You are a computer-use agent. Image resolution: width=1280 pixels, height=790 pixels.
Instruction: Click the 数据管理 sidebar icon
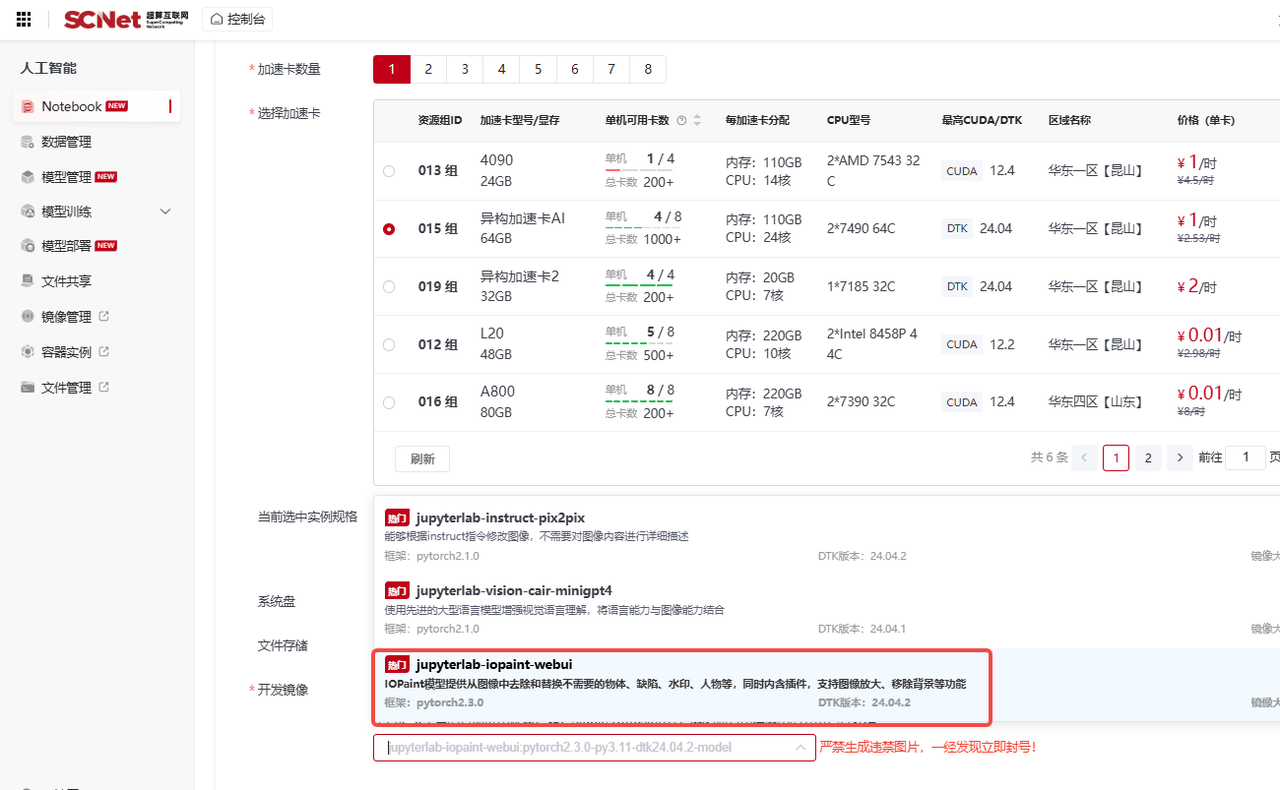(28, 142)
